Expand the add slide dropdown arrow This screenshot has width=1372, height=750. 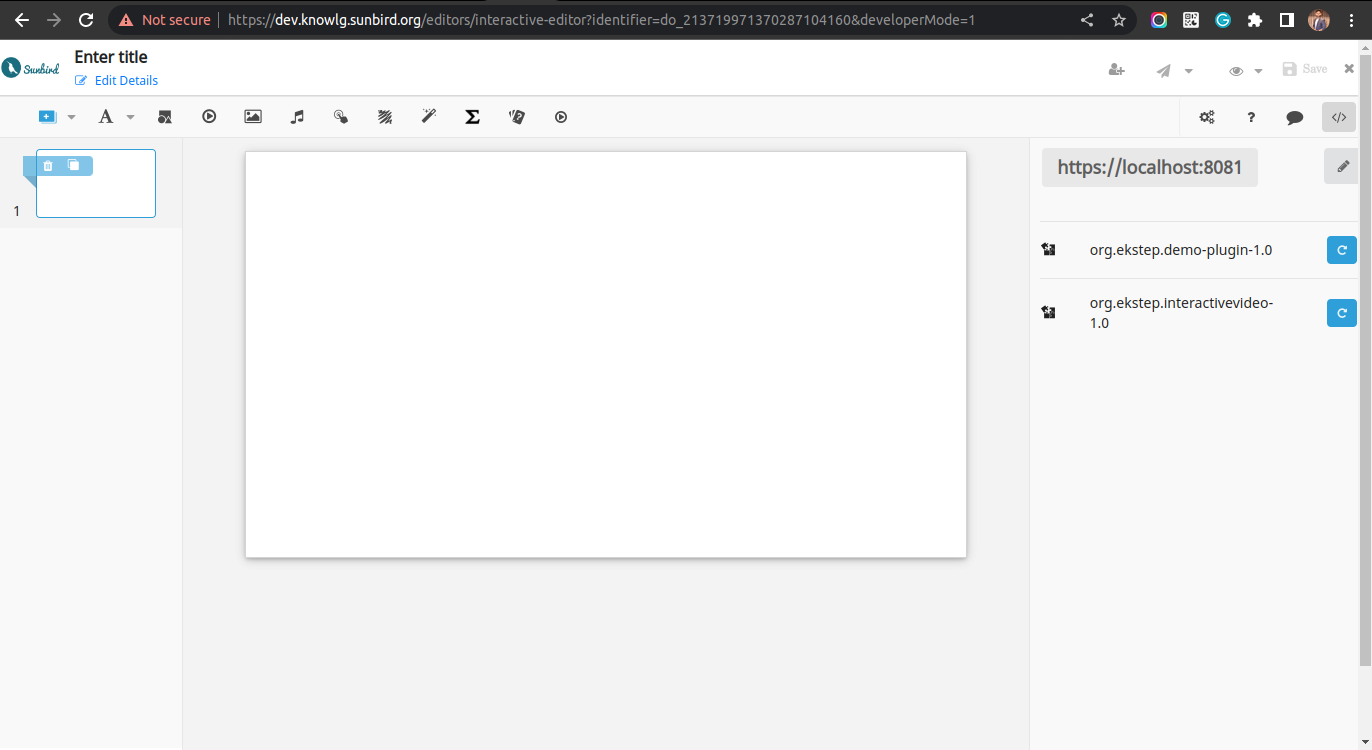click(x=71, y=117)
